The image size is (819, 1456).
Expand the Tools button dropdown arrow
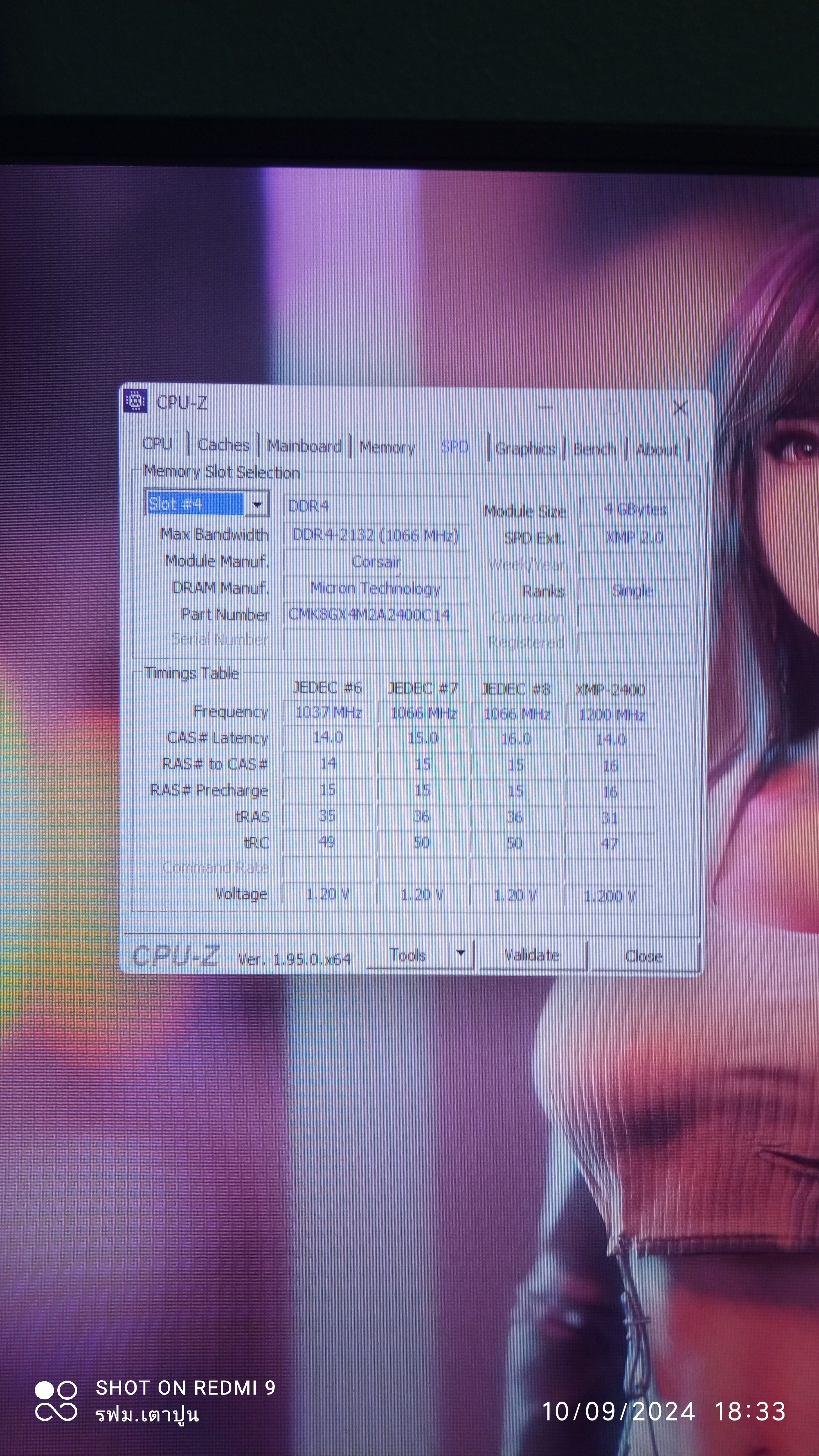tap(461, 953)
